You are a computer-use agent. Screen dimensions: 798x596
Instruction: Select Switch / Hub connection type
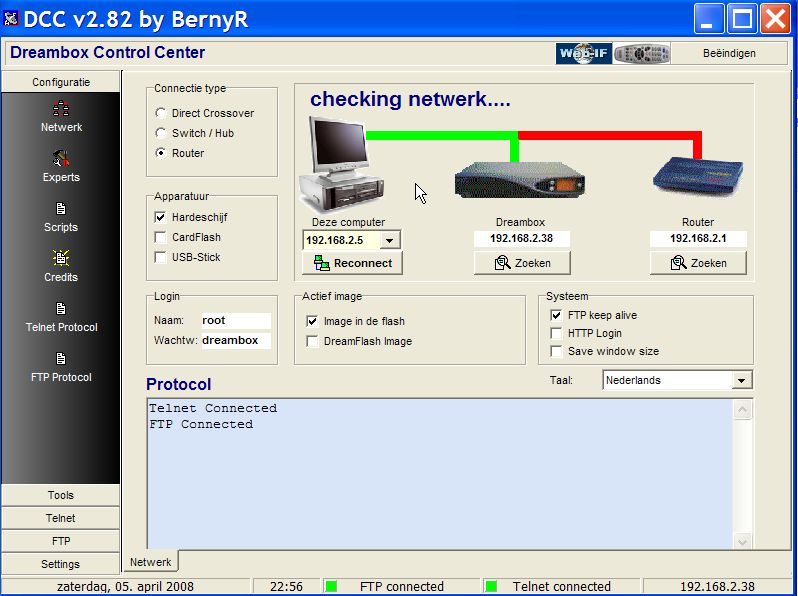(161, 133)
